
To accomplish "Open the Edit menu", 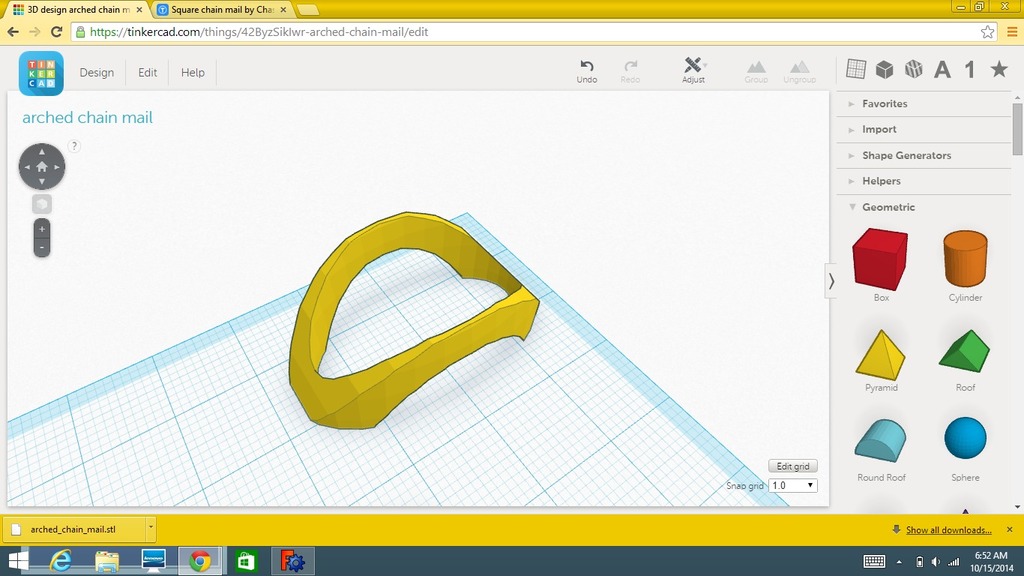I will [x=148, y=72].
